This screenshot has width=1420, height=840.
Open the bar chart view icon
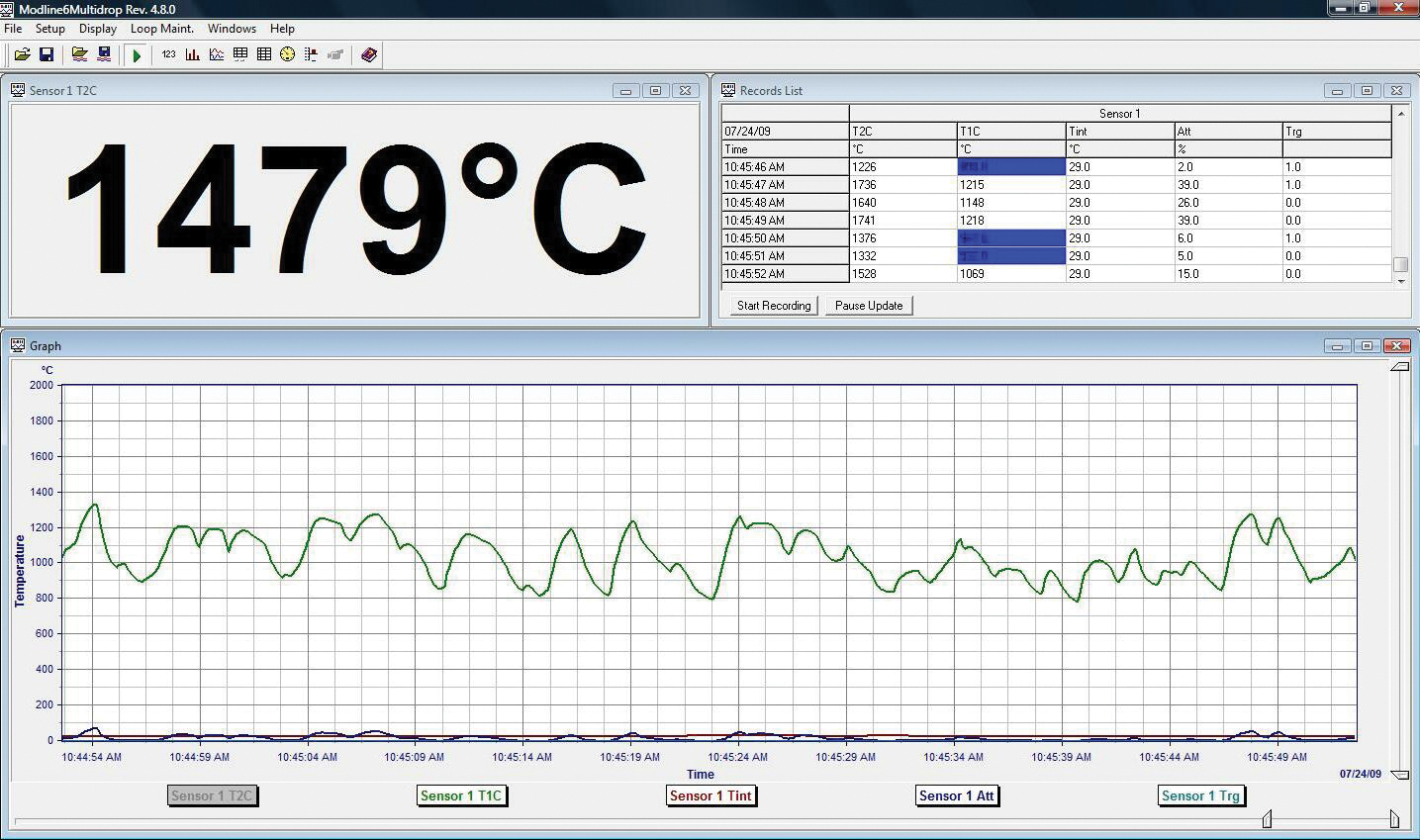pyautogui.click(x=193, y=54)
